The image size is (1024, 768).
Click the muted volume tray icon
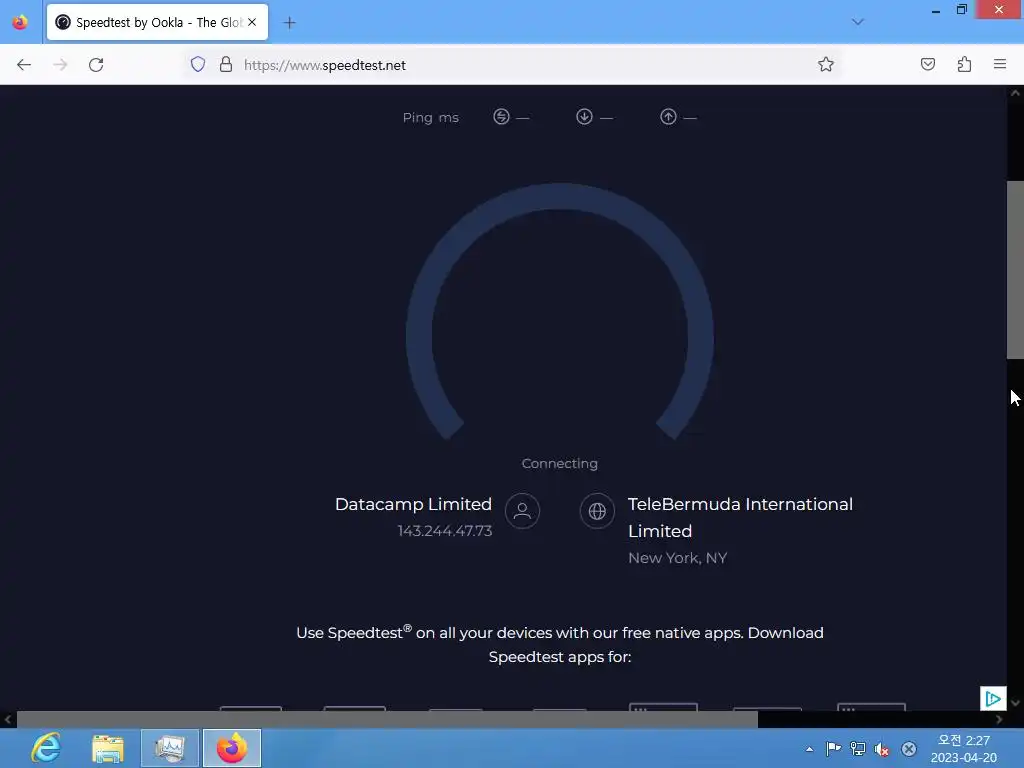coord(882,749)
